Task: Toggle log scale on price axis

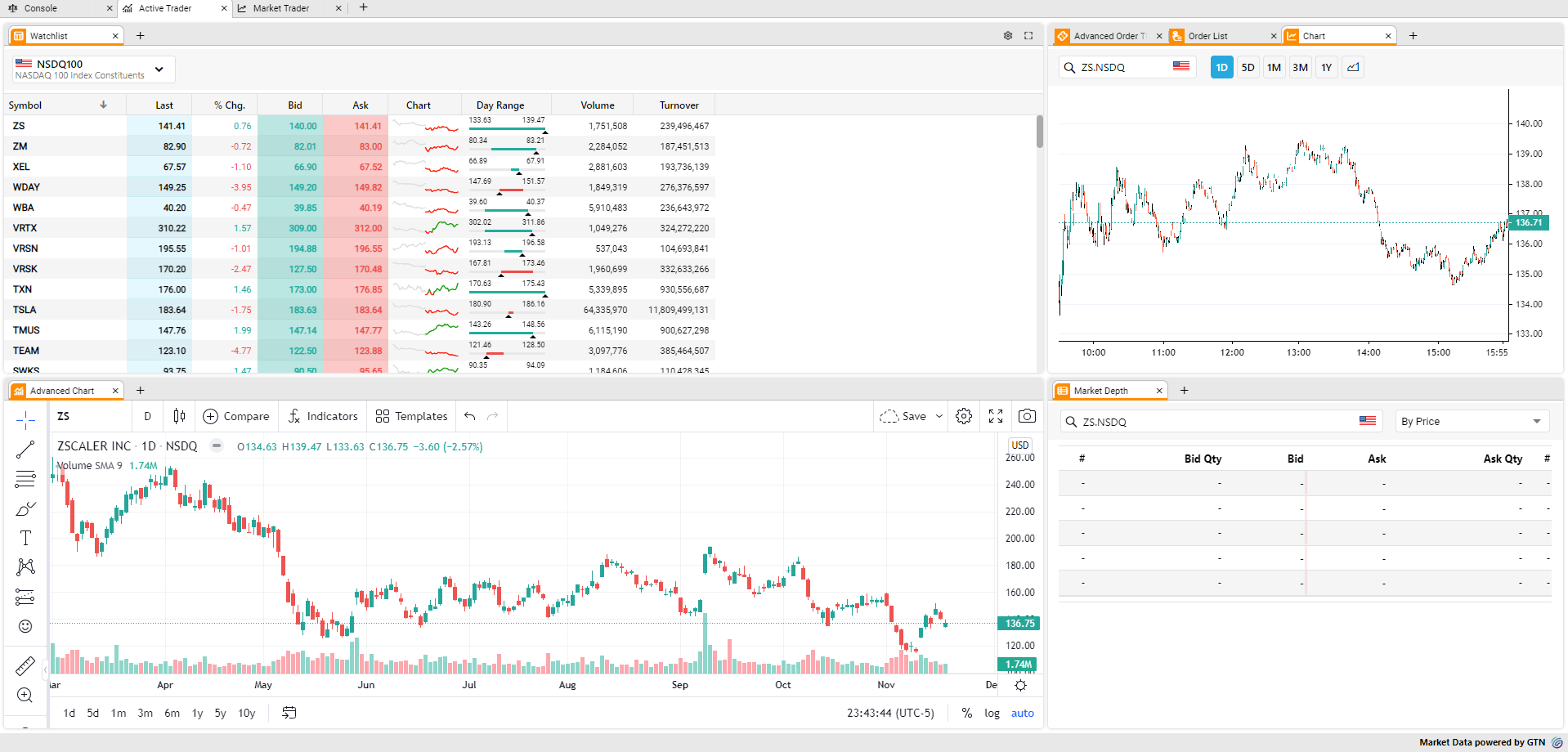Action: [992, 713]
